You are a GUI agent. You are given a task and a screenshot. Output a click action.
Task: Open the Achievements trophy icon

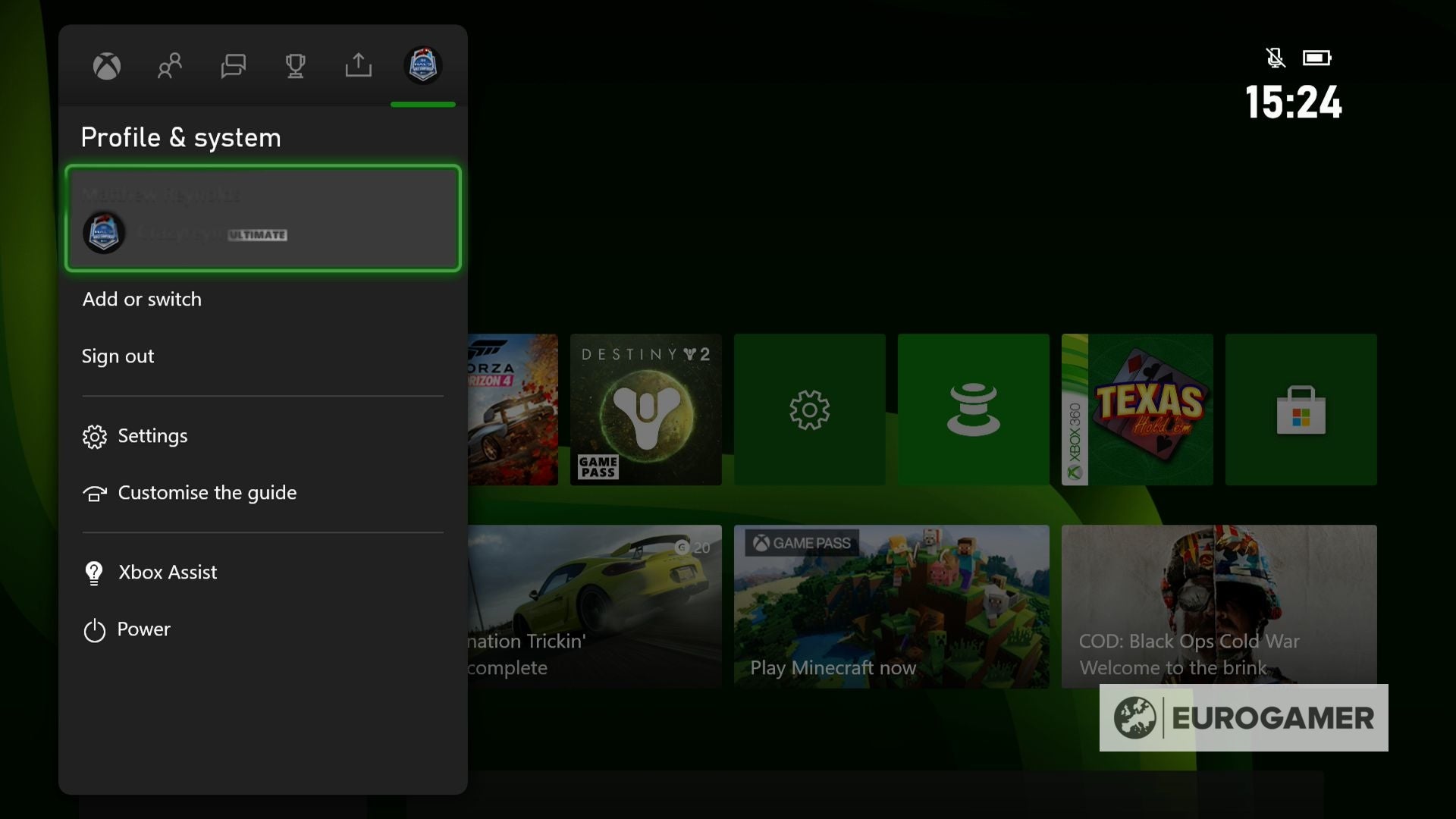[x=296, y=66]
